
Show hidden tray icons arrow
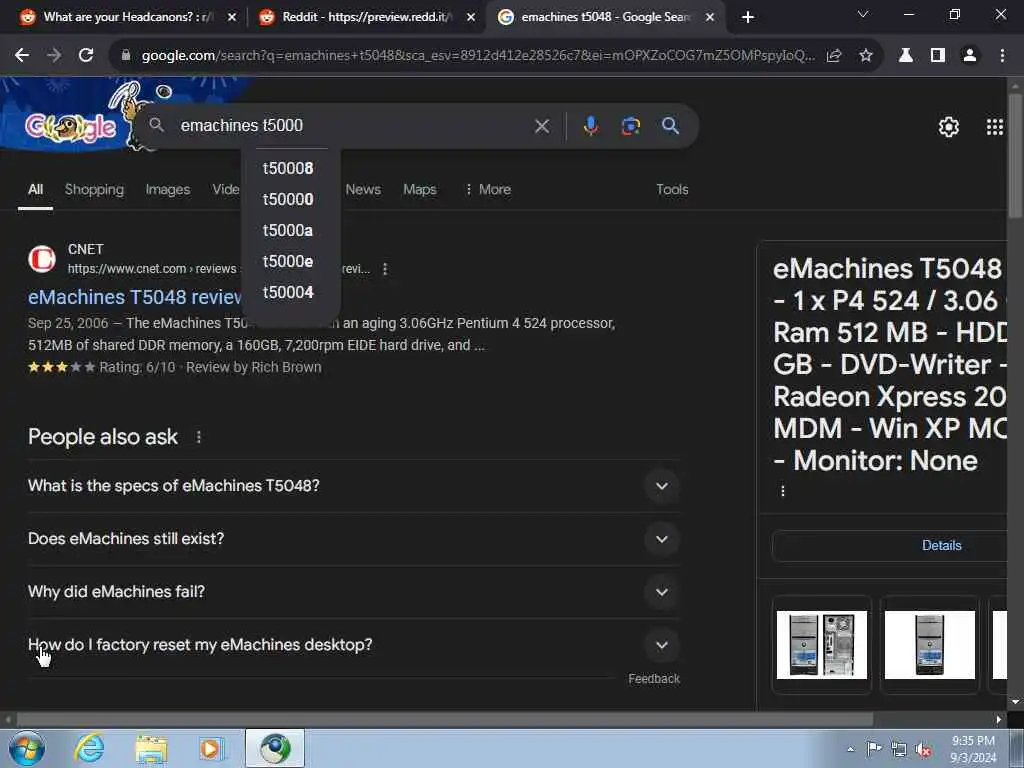[x=850, y=750]
